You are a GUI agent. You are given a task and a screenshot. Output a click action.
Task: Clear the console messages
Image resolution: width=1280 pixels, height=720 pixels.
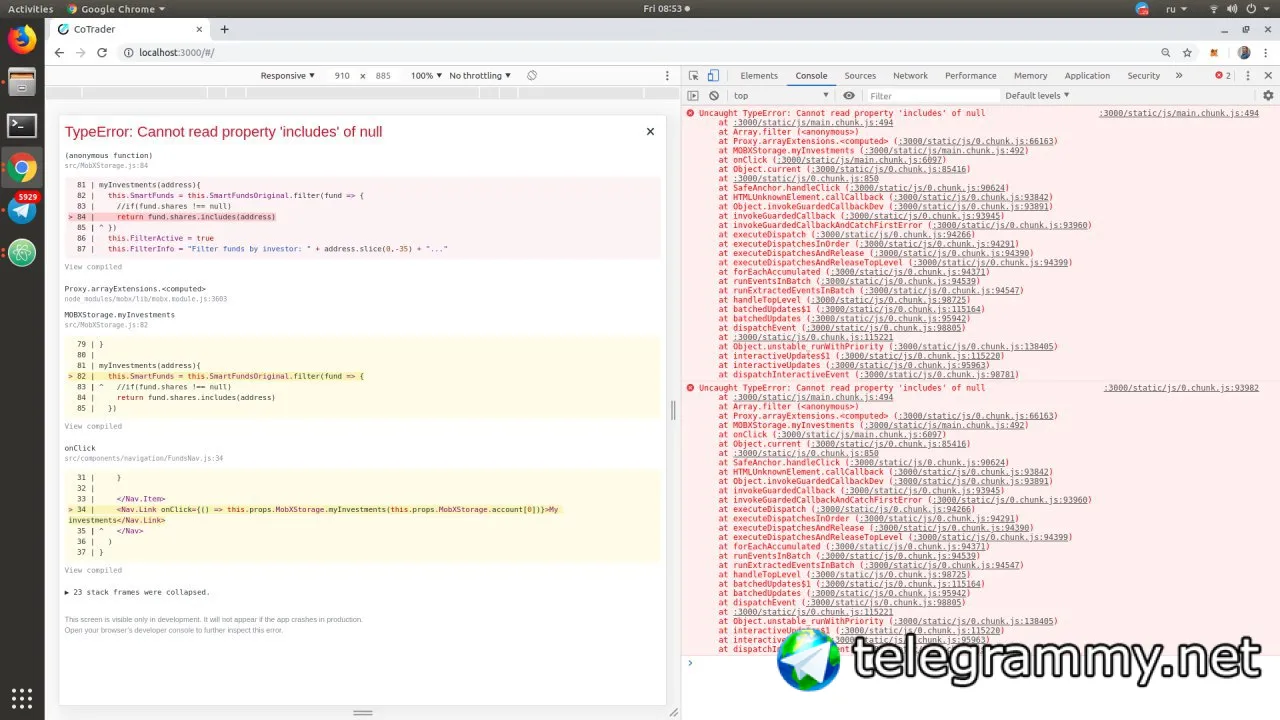714,96
